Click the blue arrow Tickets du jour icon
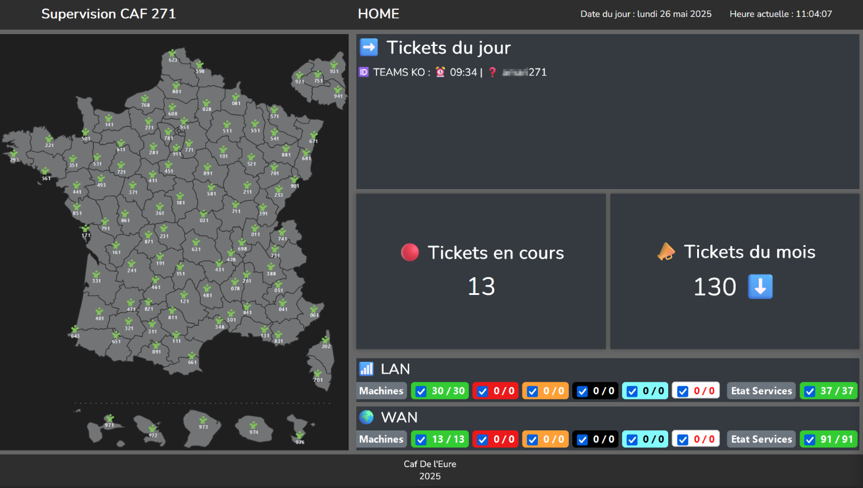Viewport: 863px width, 488px height. click(369, 47)
